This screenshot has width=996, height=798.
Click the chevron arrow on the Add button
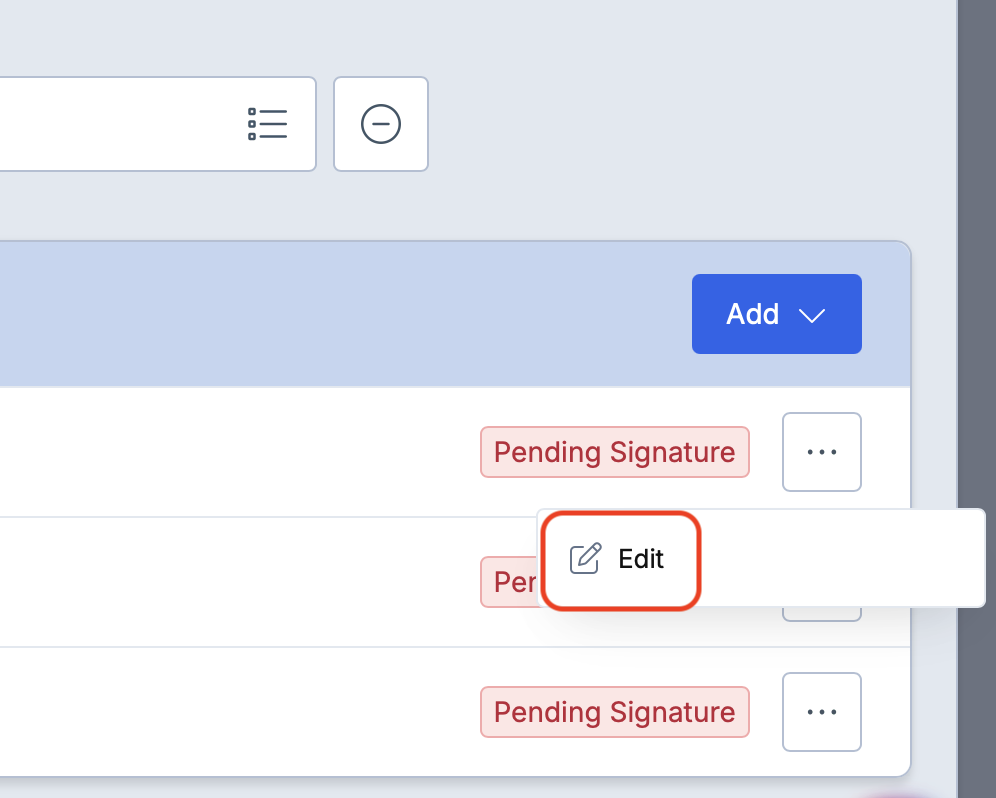tap(812, 315)
